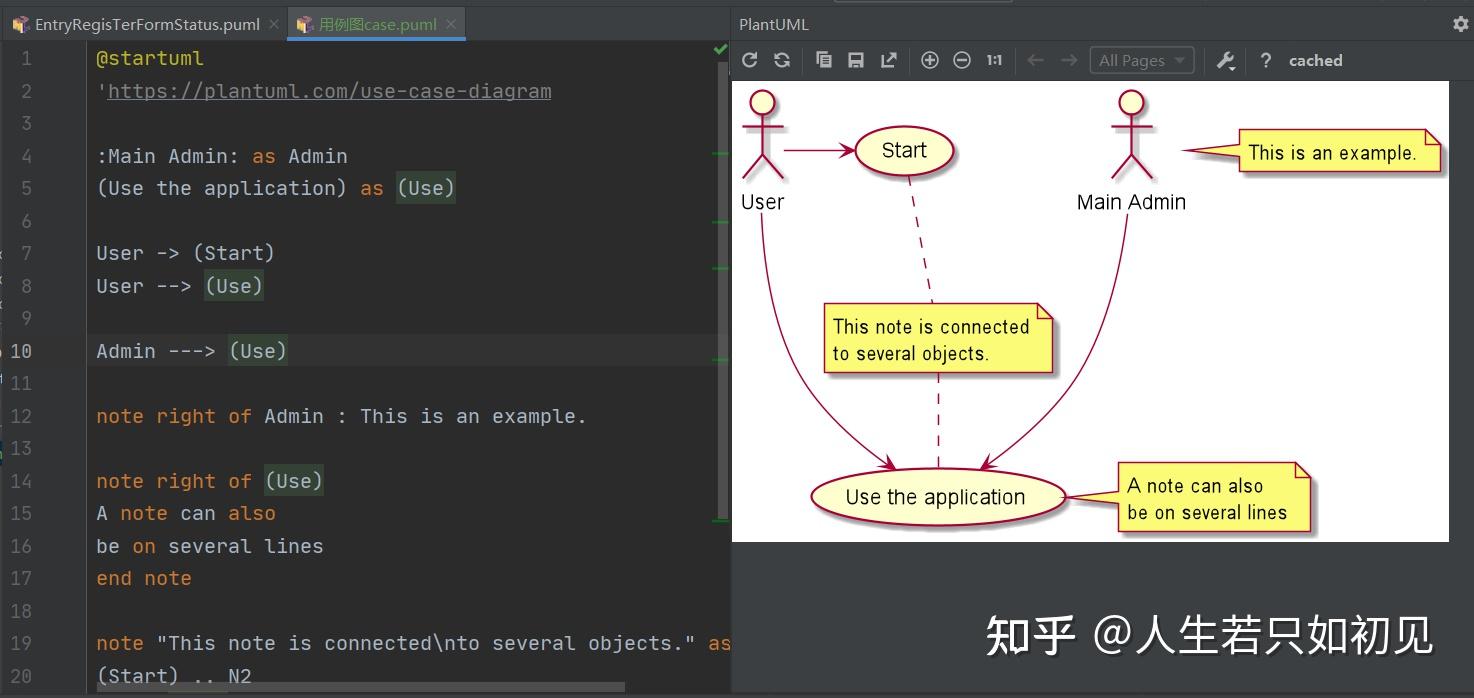Click the cached status label
This screenshot has height=698, width=1474.
[1315, 60]
